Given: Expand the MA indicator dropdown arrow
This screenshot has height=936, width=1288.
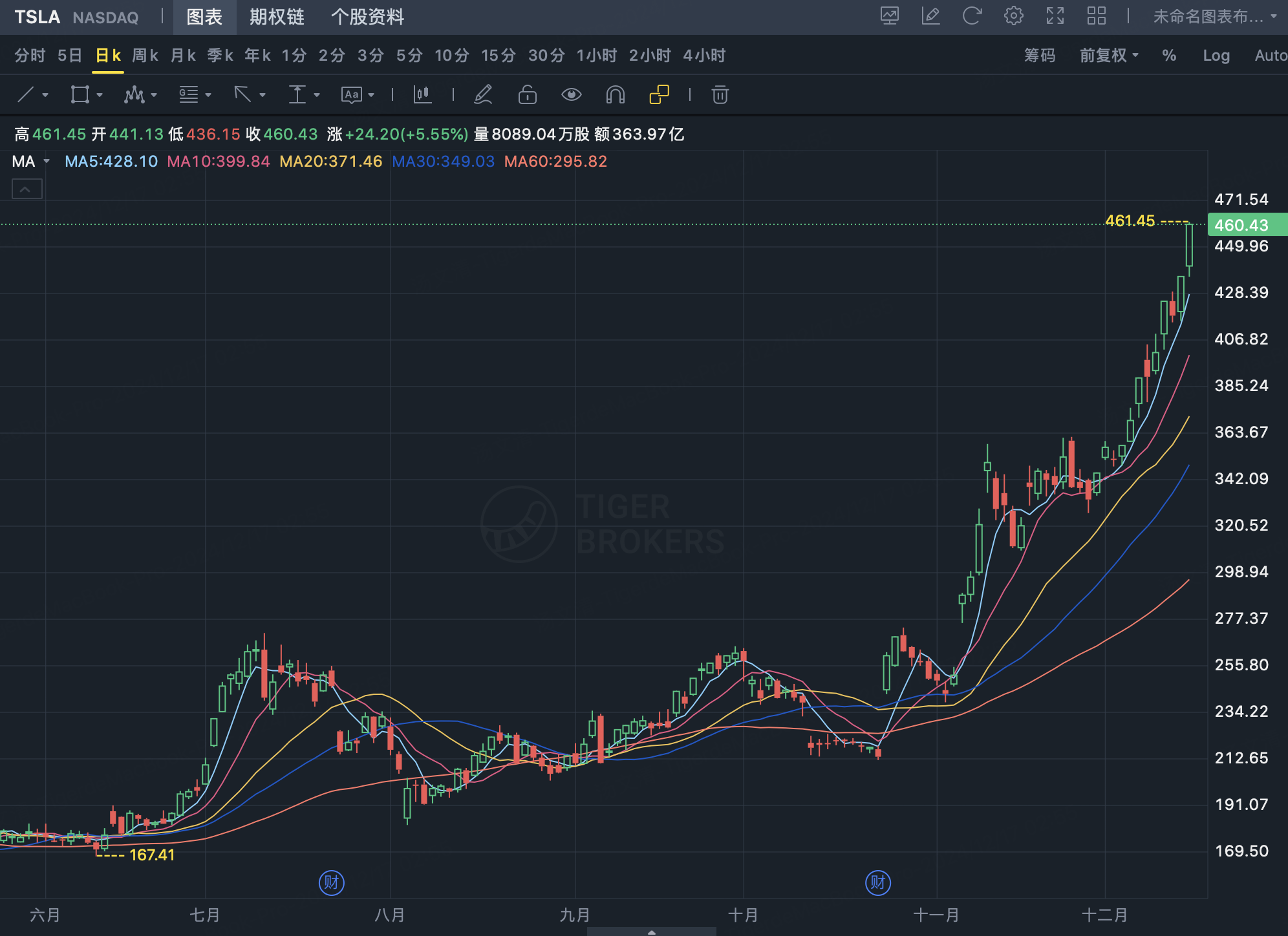Looking at the screenshot, I should click(47, 162).
